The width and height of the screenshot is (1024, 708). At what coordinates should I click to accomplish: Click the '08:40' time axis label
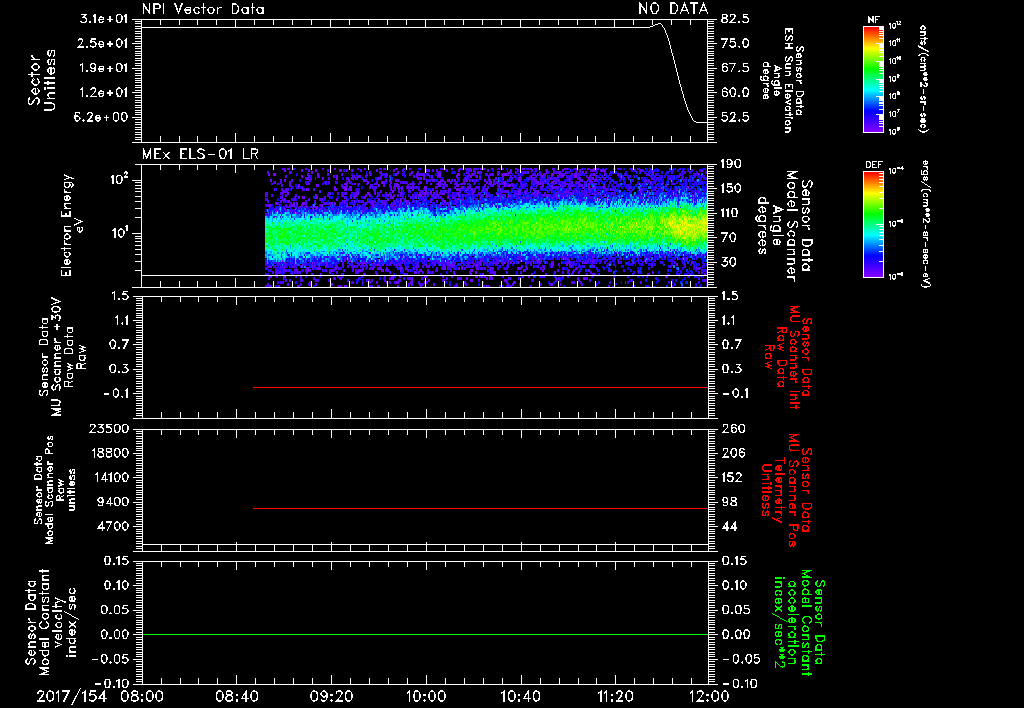(x=236, y=696)
